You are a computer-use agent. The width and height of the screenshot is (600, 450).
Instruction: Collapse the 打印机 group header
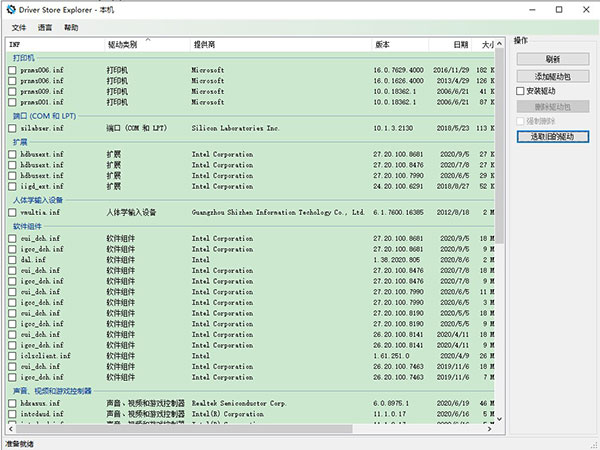tap(23, 59)
